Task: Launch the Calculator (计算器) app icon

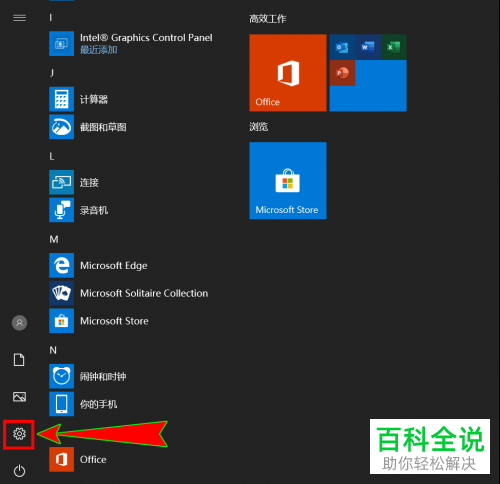Action: pos(61,99)
